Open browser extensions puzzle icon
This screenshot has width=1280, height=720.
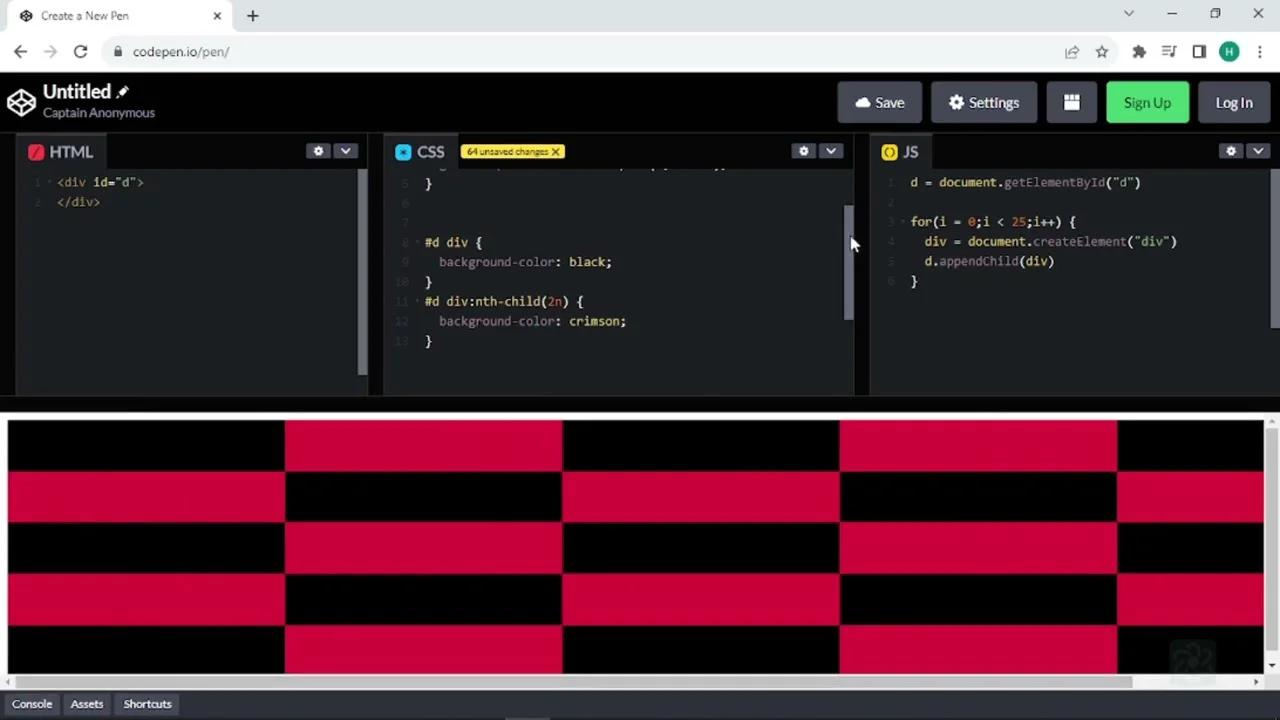tap(1139, 52)
